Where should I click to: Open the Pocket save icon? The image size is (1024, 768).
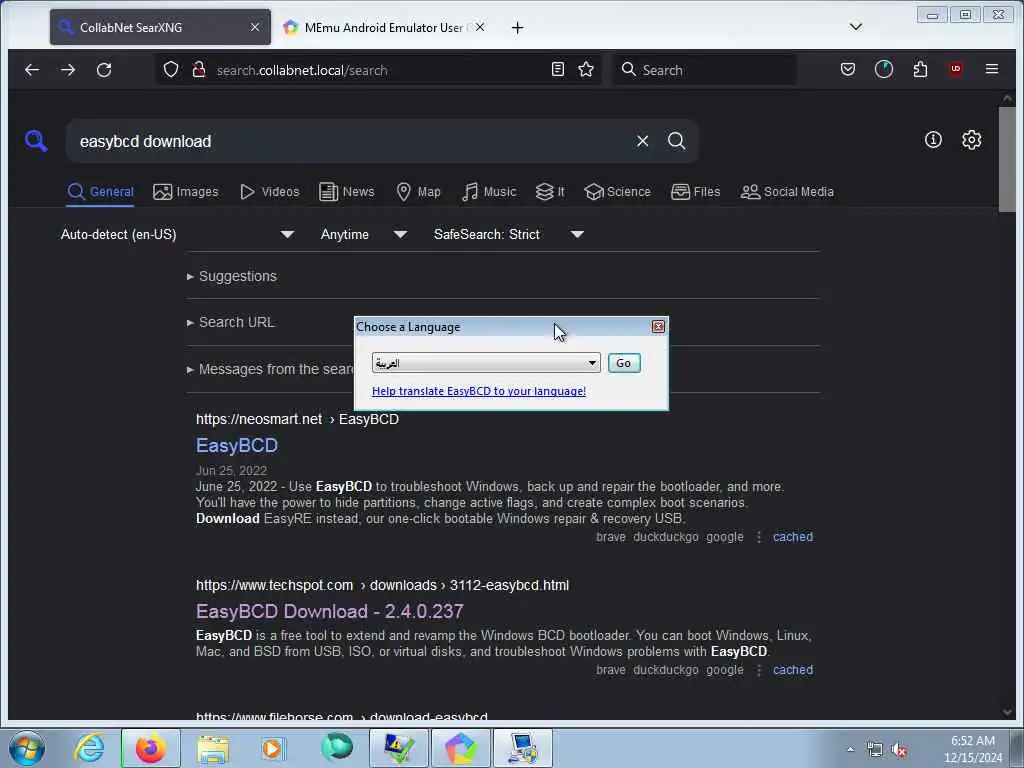848,69
